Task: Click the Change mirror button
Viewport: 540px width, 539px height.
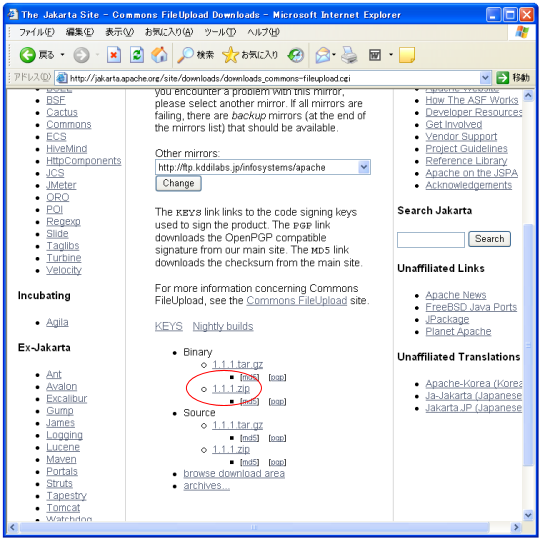Action: pos(178,183)
